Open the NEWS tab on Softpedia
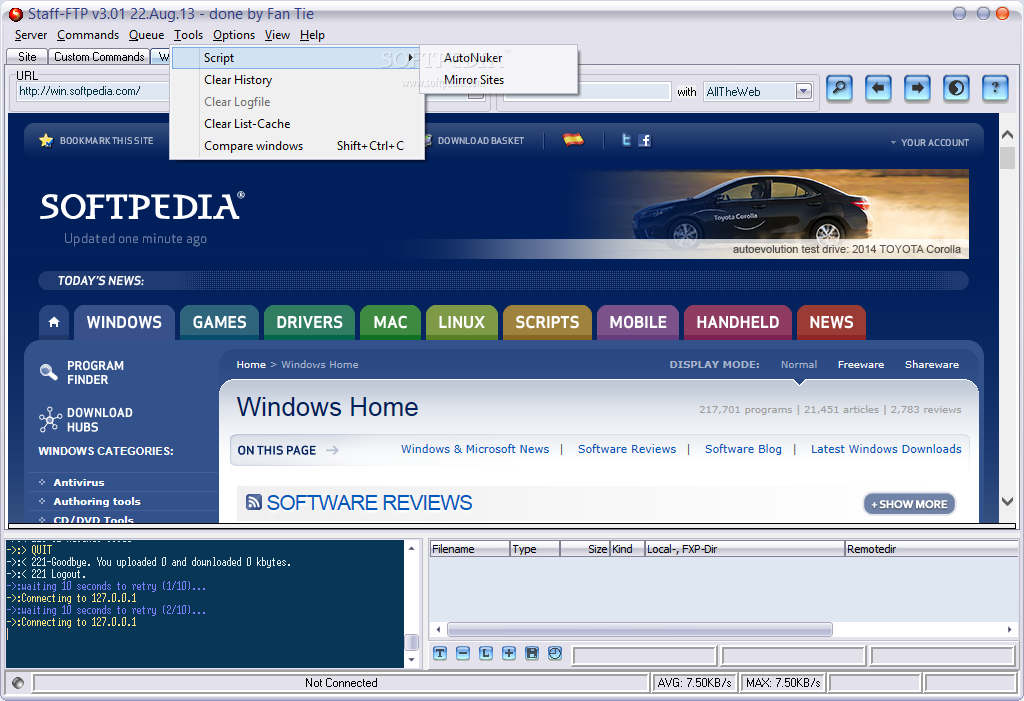 coord(831,322)
